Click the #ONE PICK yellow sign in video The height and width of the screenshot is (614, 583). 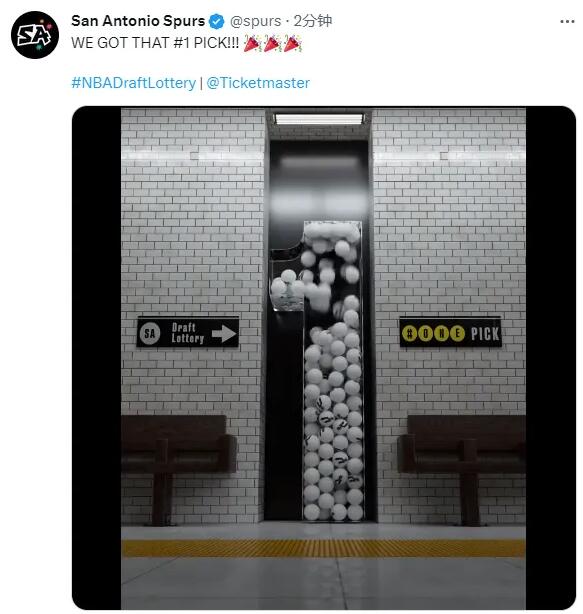tap(450, 333)
